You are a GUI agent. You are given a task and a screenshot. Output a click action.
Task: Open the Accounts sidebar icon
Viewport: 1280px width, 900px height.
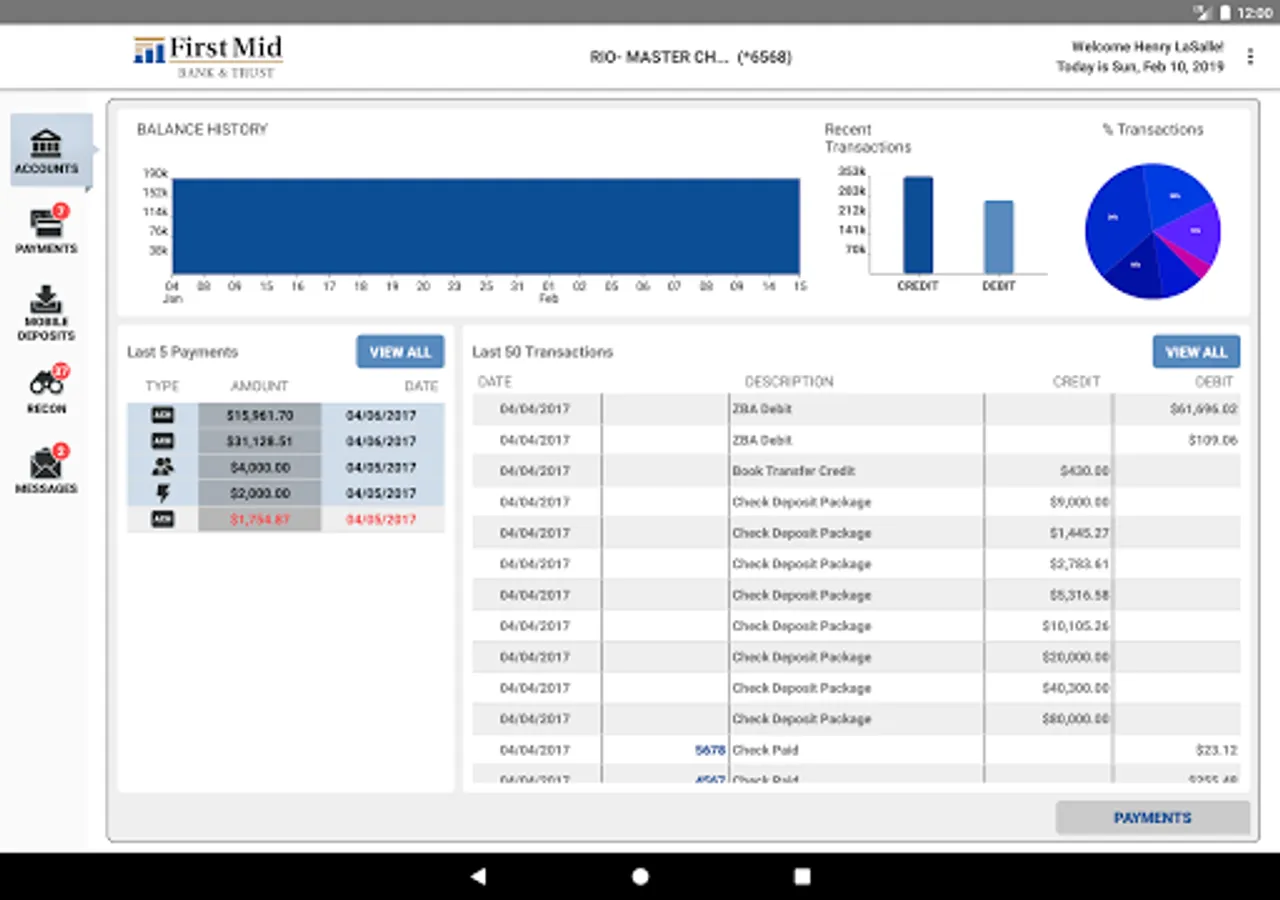[47, 151]
